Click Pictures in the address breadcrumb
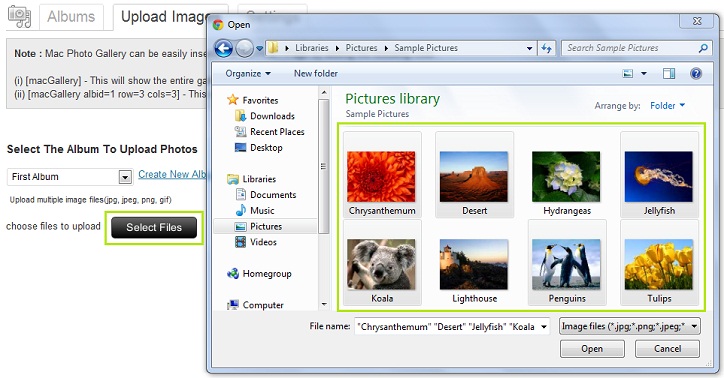The height and width of the screenshot is (378, 724). pos(361,48)
